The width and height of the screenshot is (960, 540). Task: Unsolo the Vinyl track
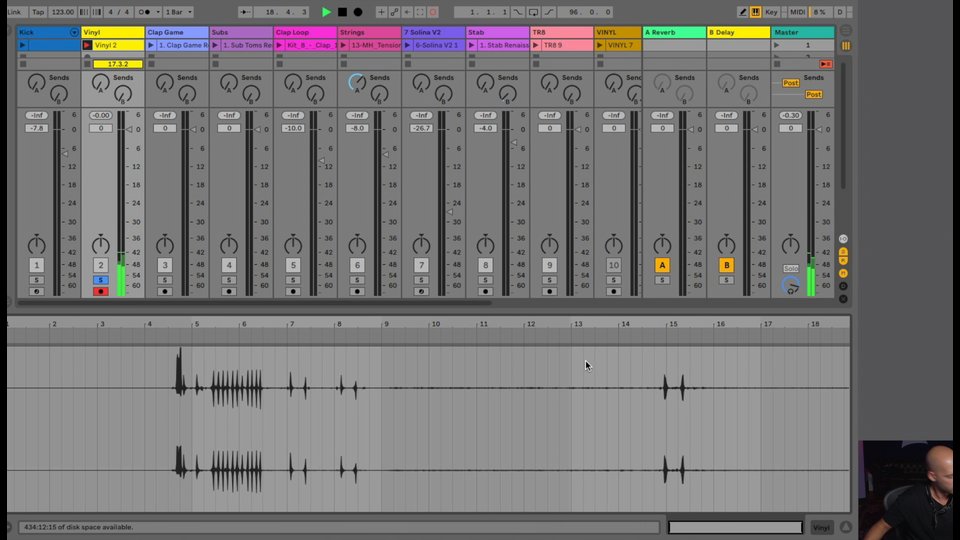pyautogui.click(x=100, y=280)
